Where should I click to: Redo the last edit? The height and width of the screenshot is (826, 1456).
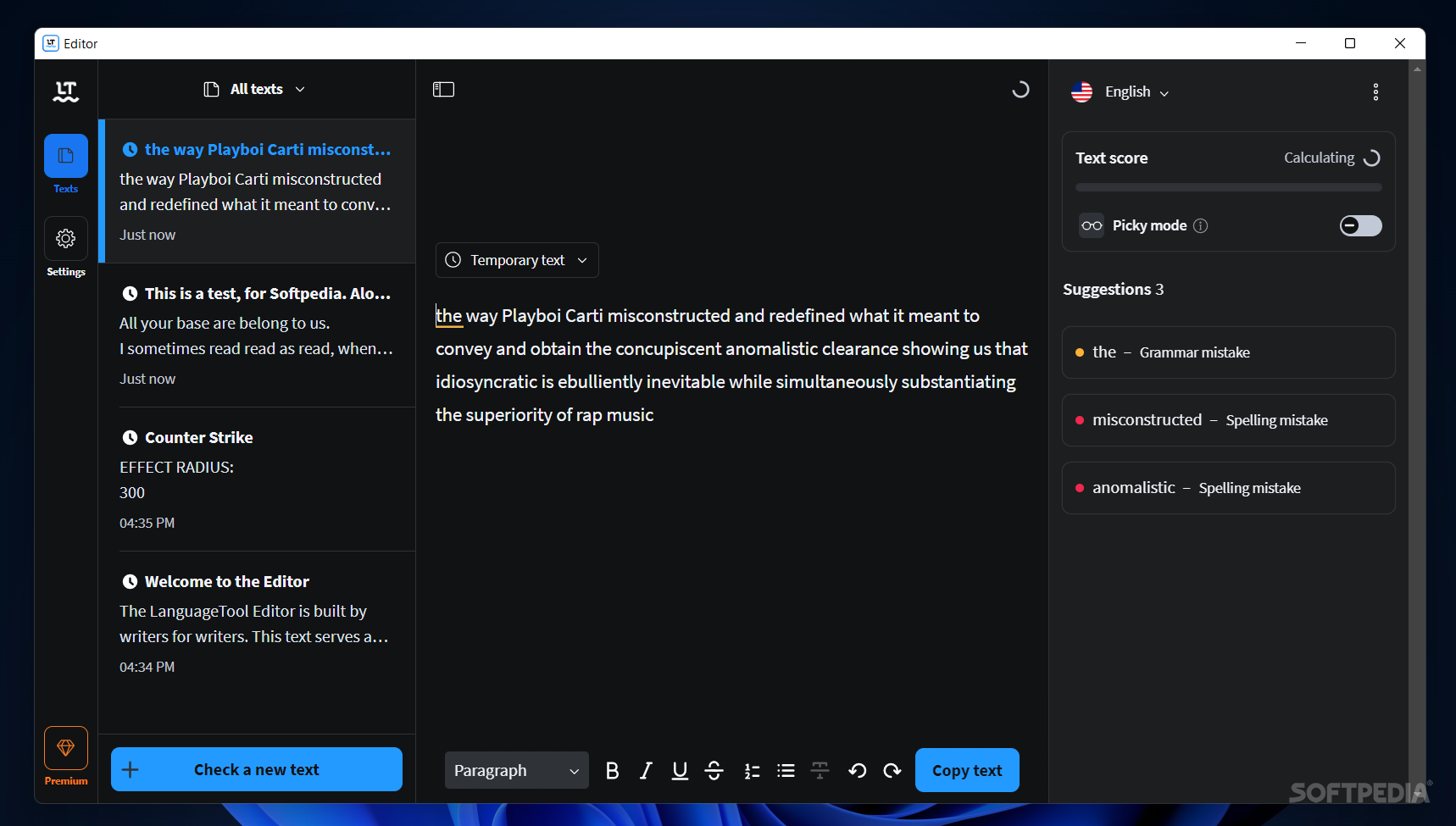[892, 770]
